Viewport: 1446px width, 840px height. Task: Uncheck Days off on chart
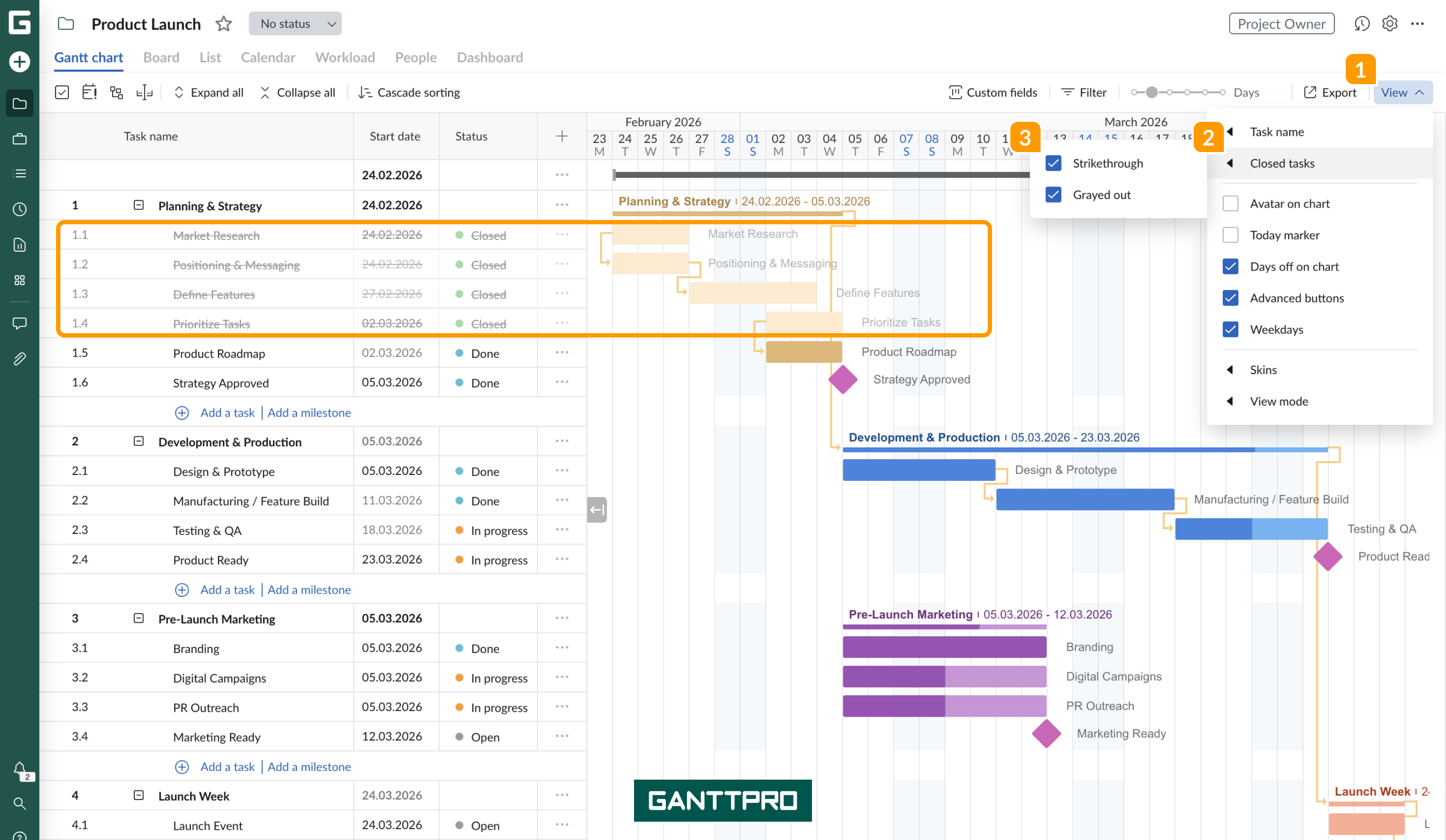tap(1231, 266)
